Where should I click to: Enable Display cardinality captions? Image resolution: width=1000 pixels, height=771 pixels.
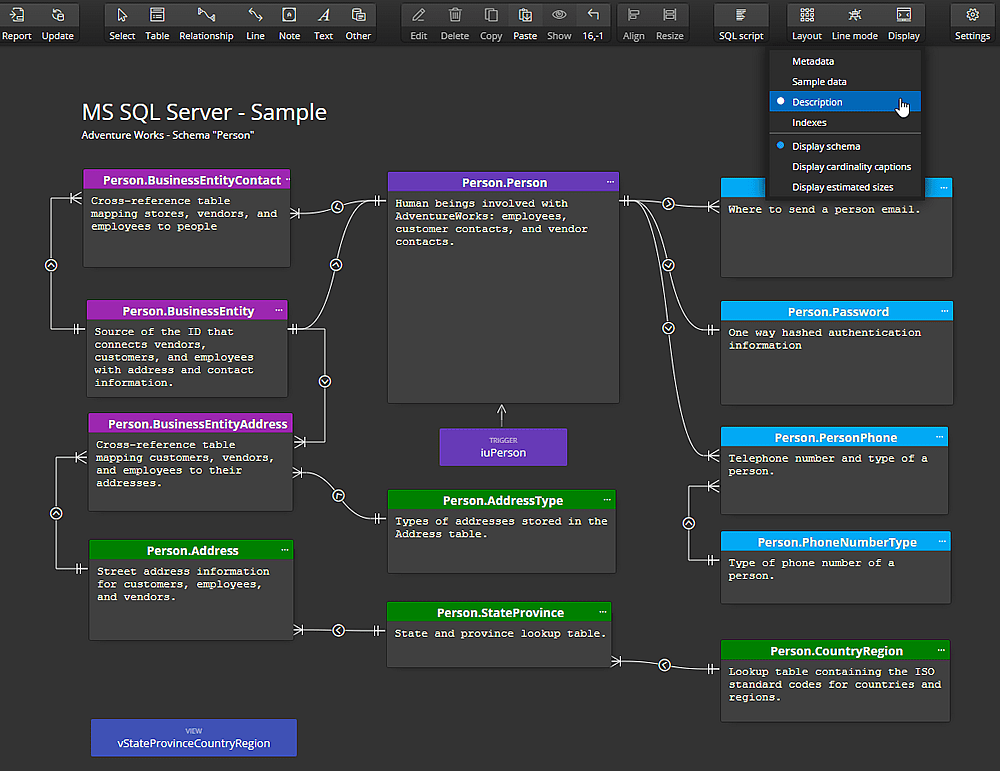click(x=851, y=167)
